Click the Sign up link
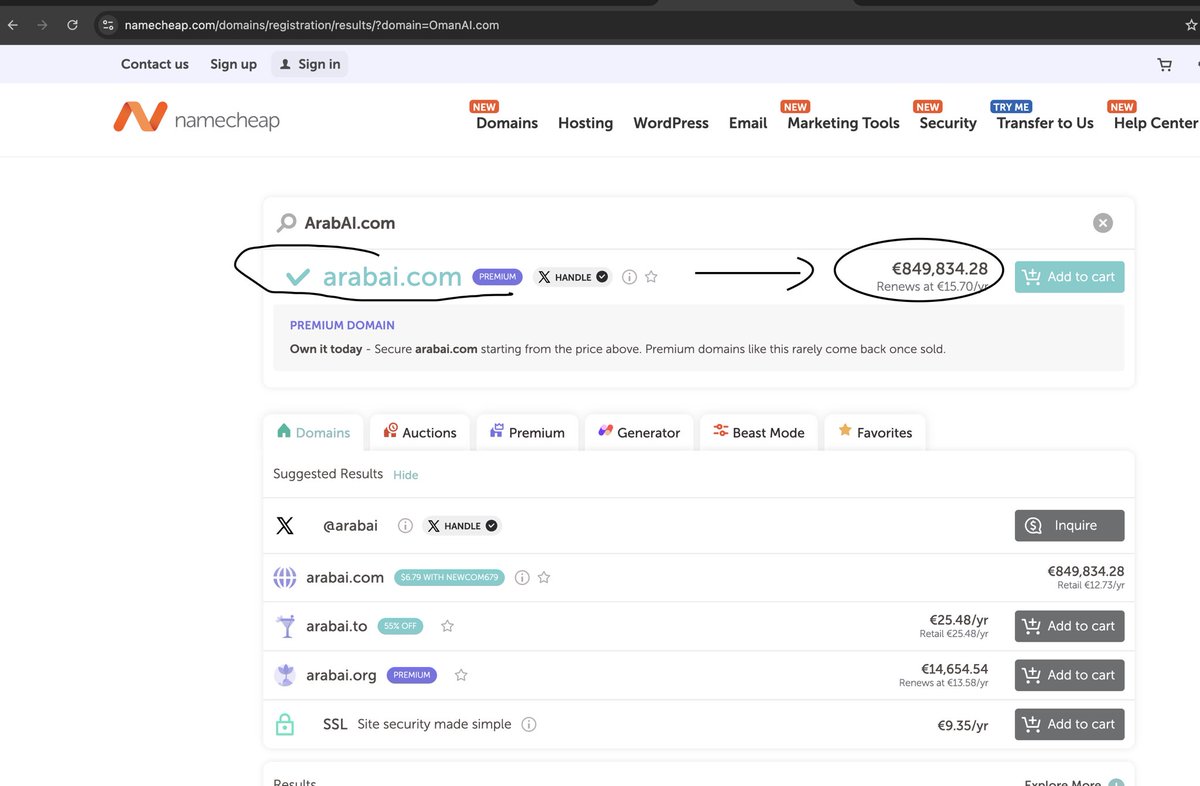 (233, 64)
